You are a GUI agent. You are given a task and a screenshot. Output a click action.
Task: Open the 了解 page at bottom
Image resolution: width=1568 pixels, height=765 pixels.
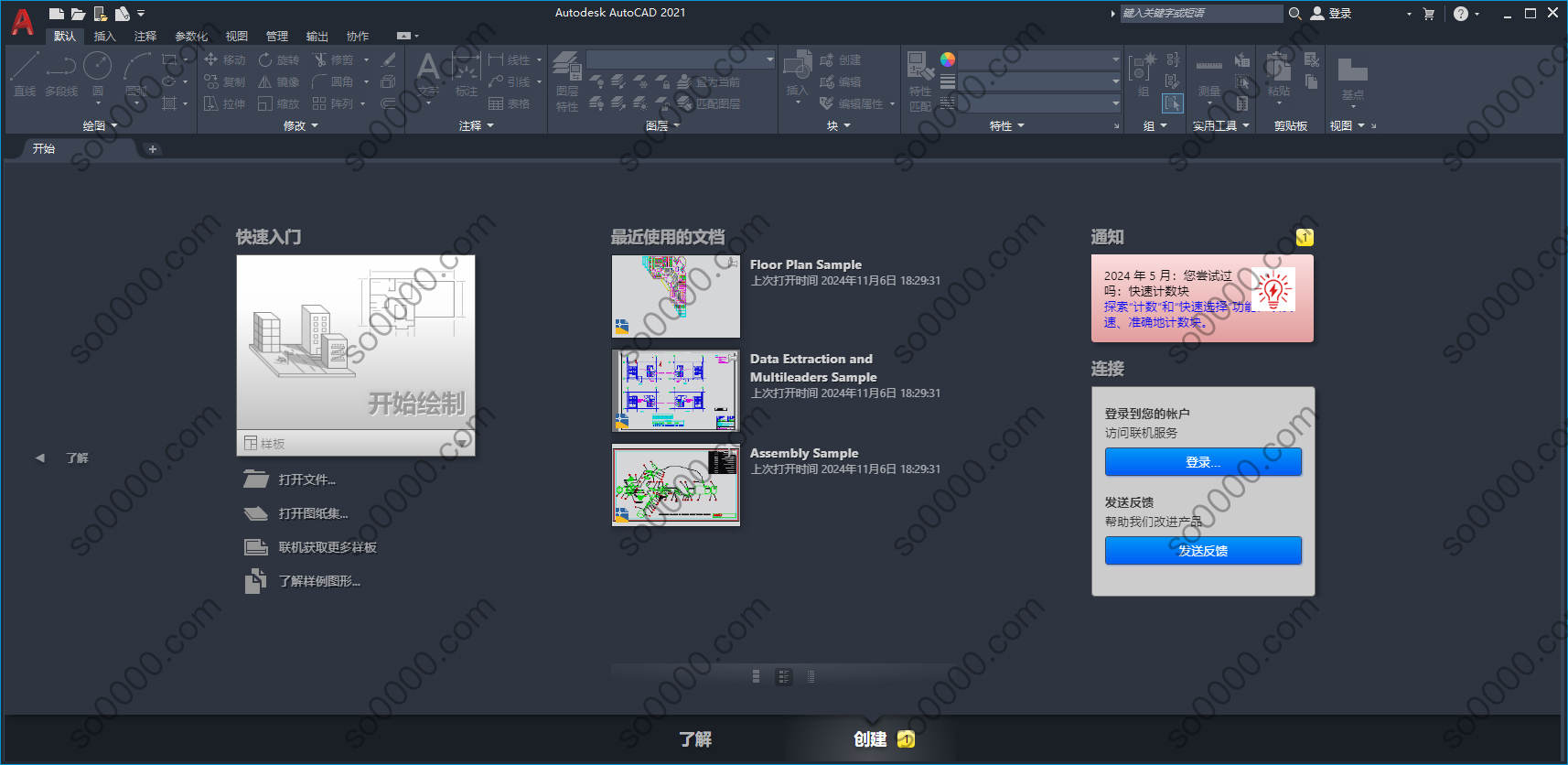tap(695, 739)
